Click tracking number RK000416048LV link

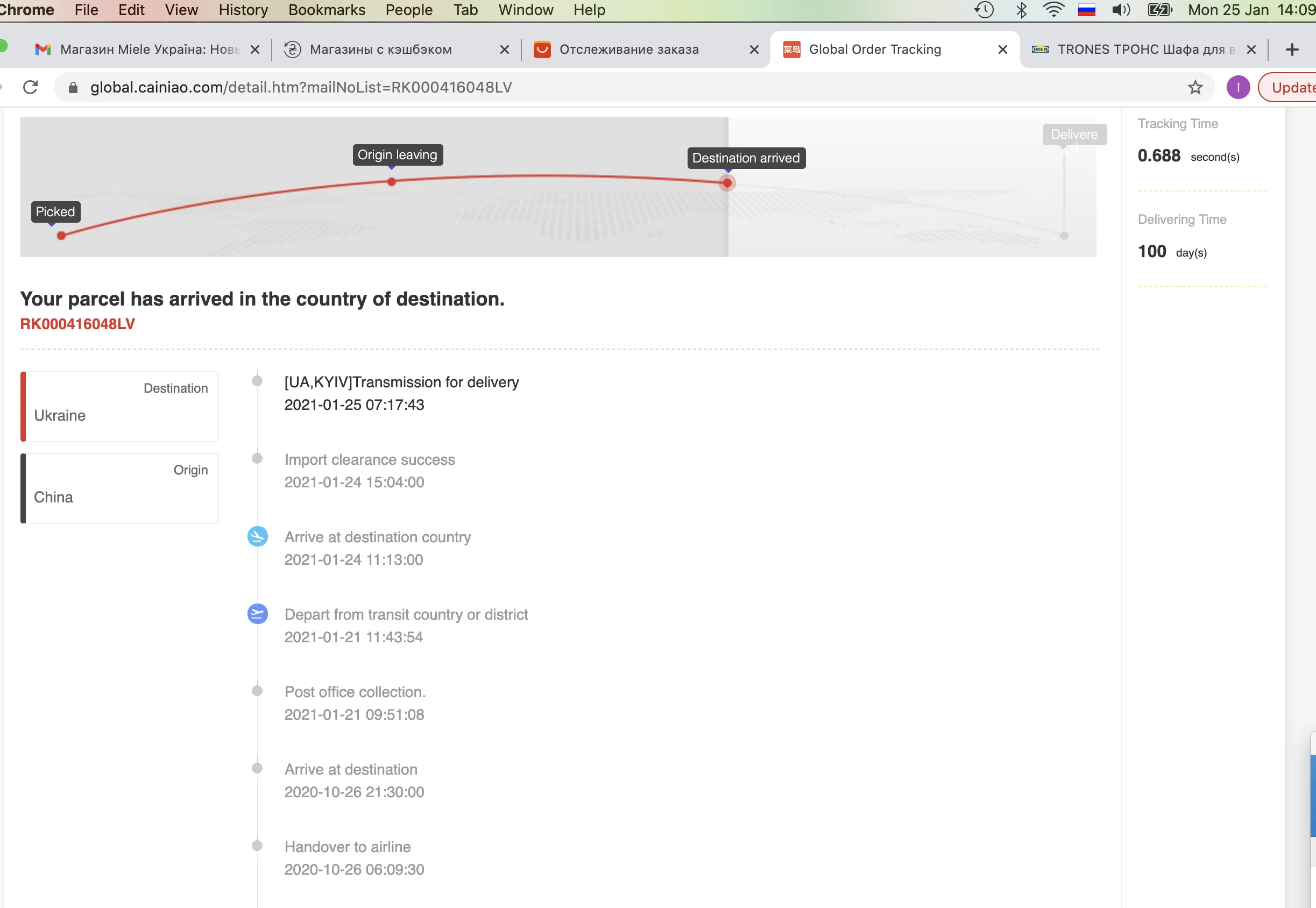pyautogui.click(x=77, y=324)
